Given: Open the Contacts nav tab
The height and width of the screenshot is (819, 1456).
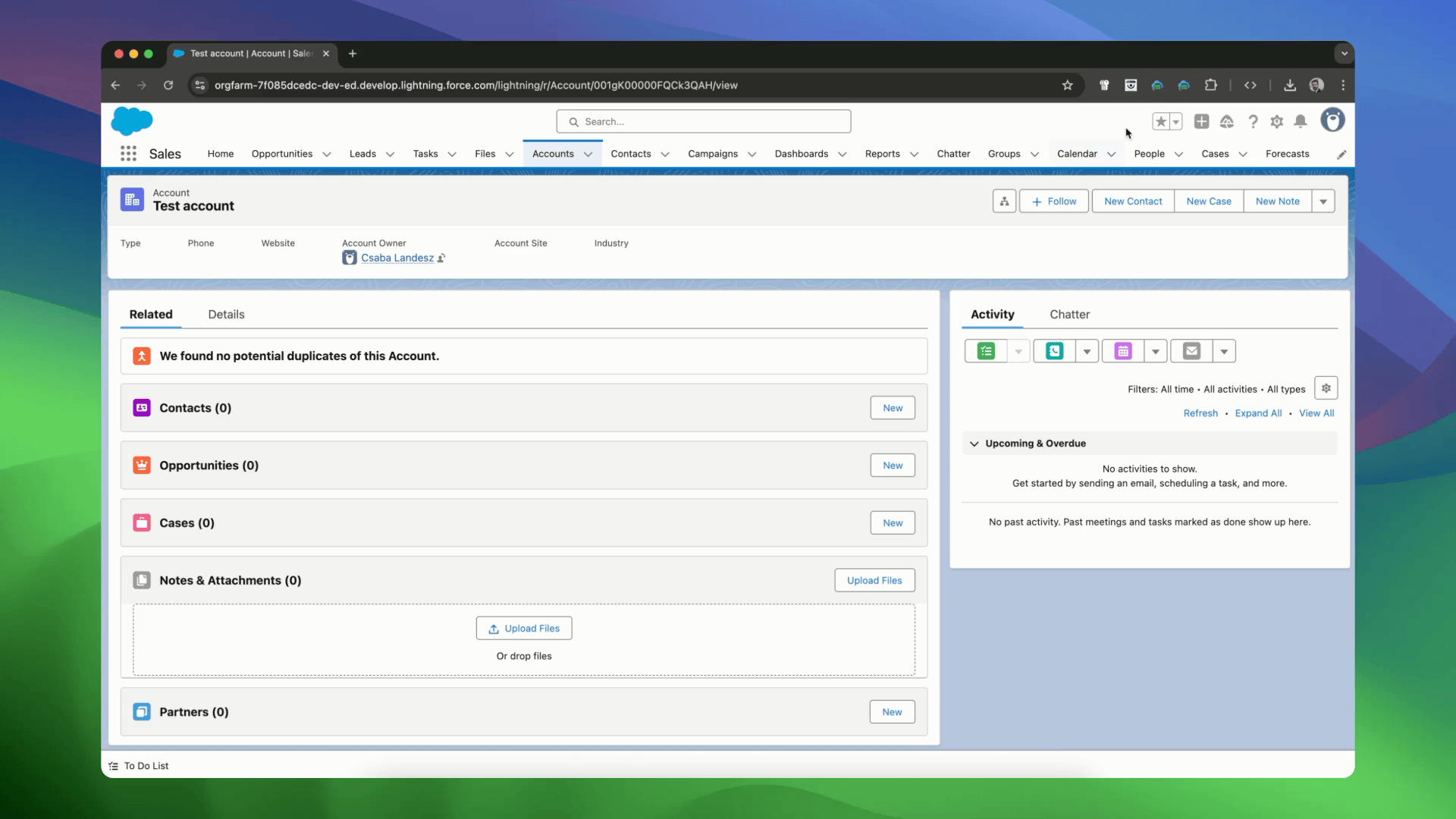Looking at the screenshot, I should pyautogui.click(x=631, y=154).
